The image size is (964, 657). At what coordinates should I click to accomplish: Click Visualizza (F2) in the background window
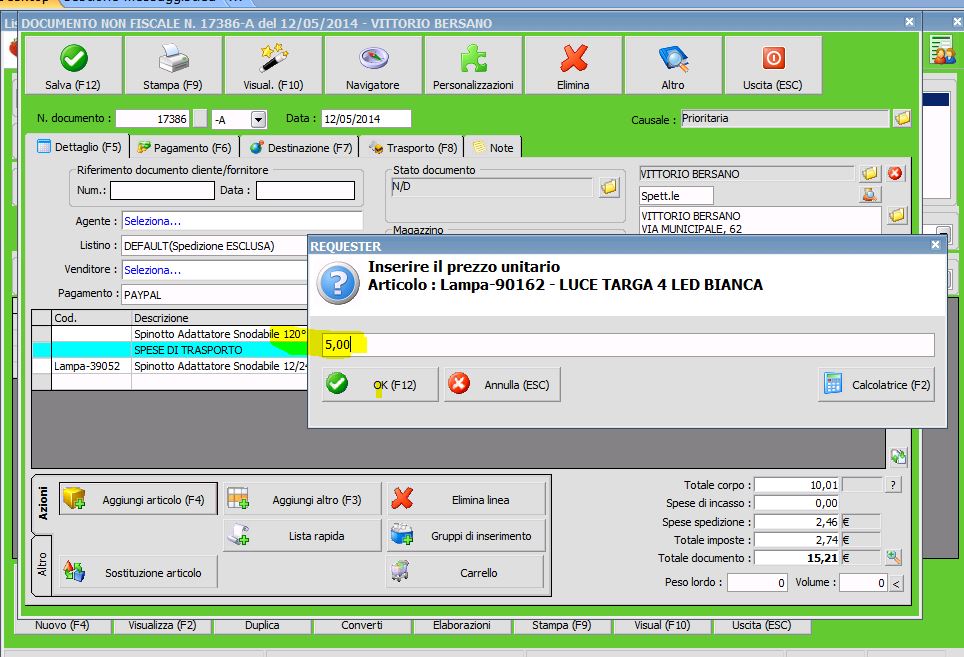(162, 625)
